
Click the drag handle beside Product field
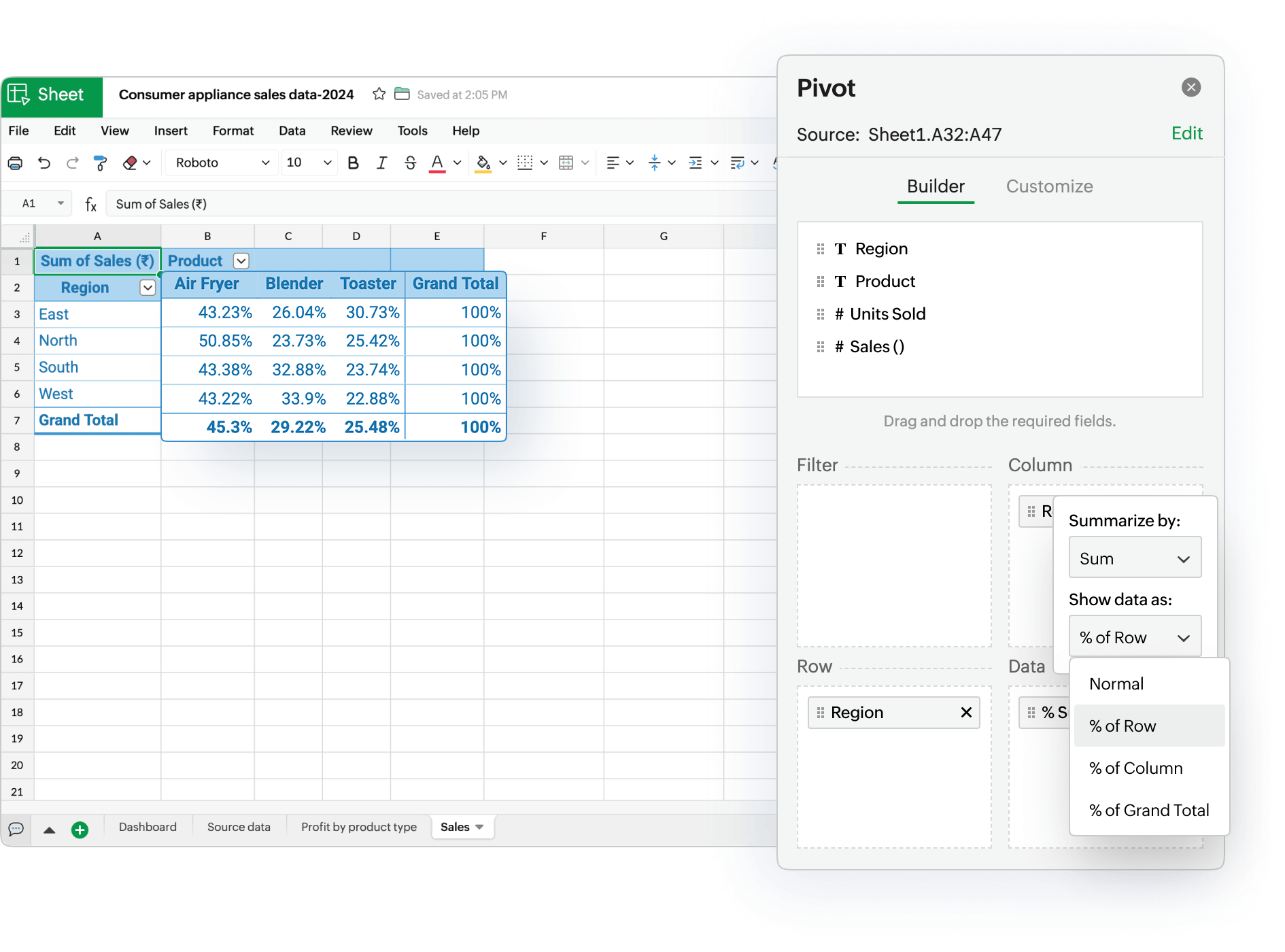pyautogui.click(x=821, y=282)
